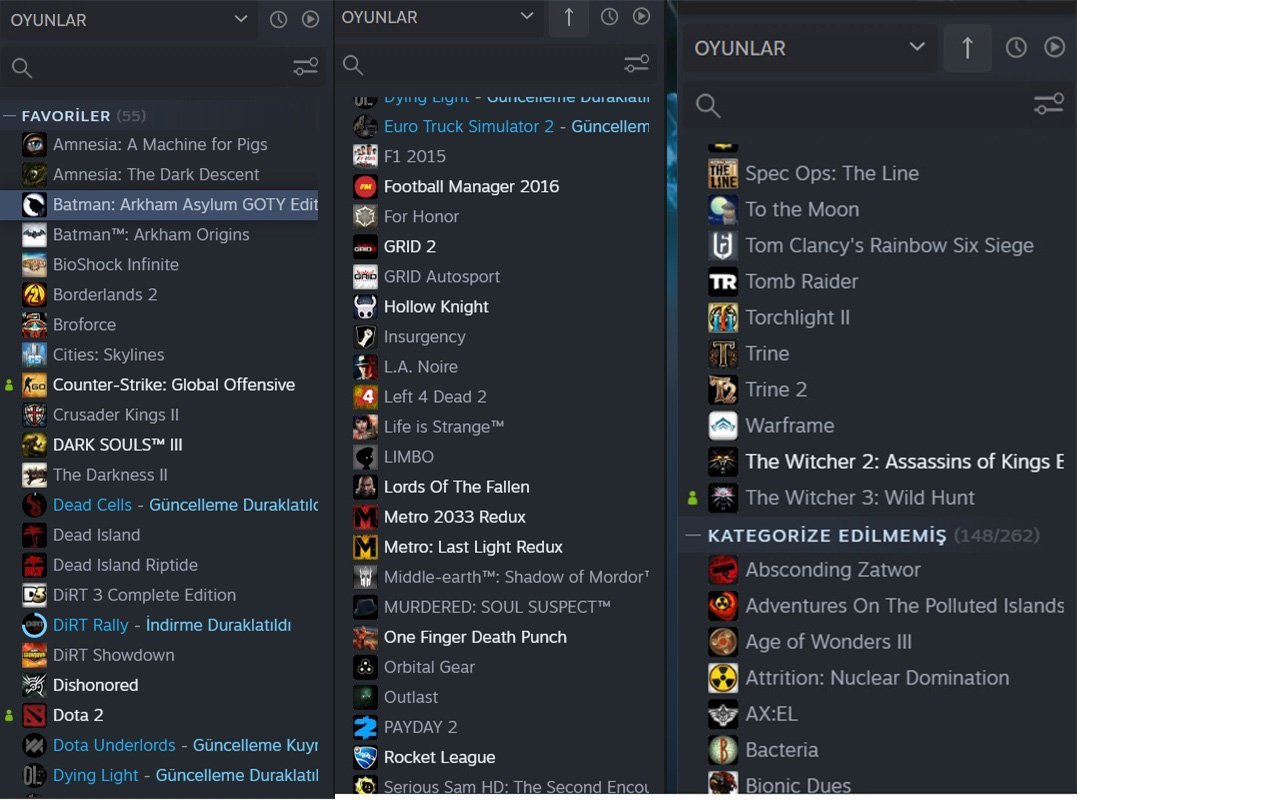Image resolution: width=1280 pixels, height=800 pixels.
Task: Select the Counter-Strike: Global Offensive icon
Action: (34, 385)
